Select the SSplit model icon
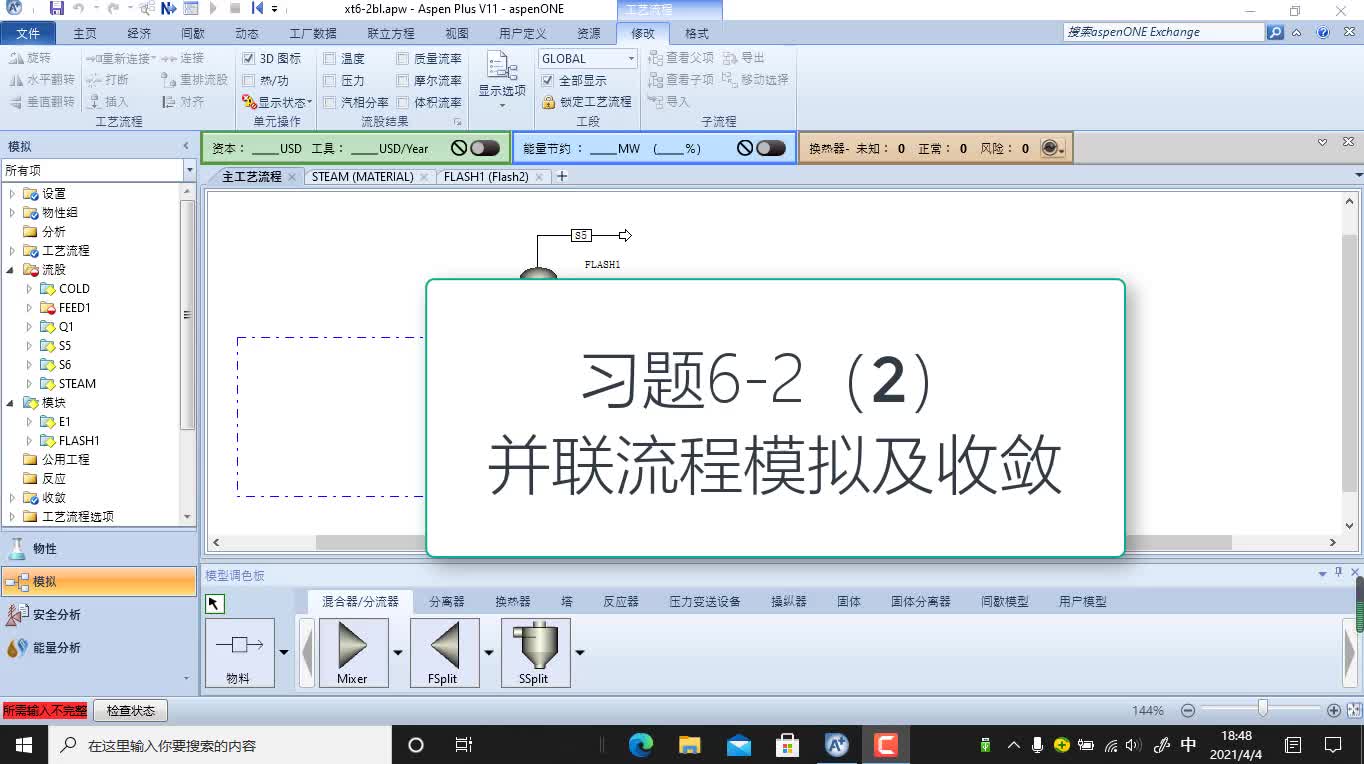 [x=535, y=651]
